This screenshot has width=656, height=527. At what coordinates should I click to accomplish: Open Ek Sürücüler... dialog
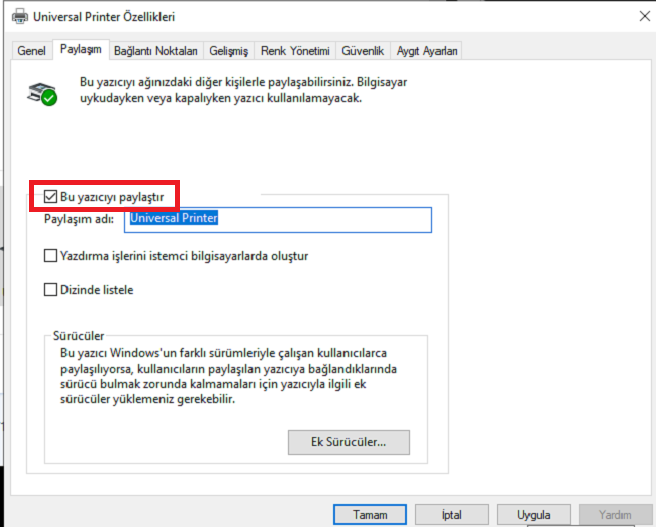[348, 442]
